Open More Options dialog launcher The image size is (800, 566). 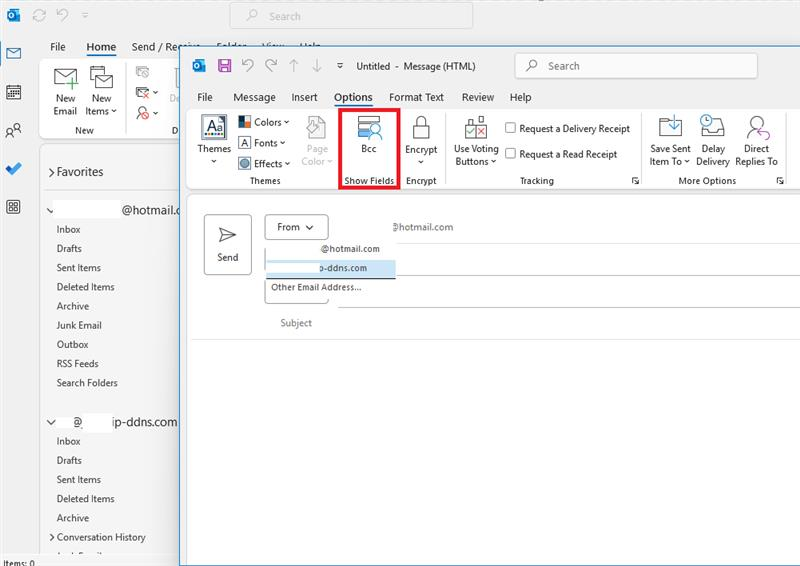pos(780,181)
